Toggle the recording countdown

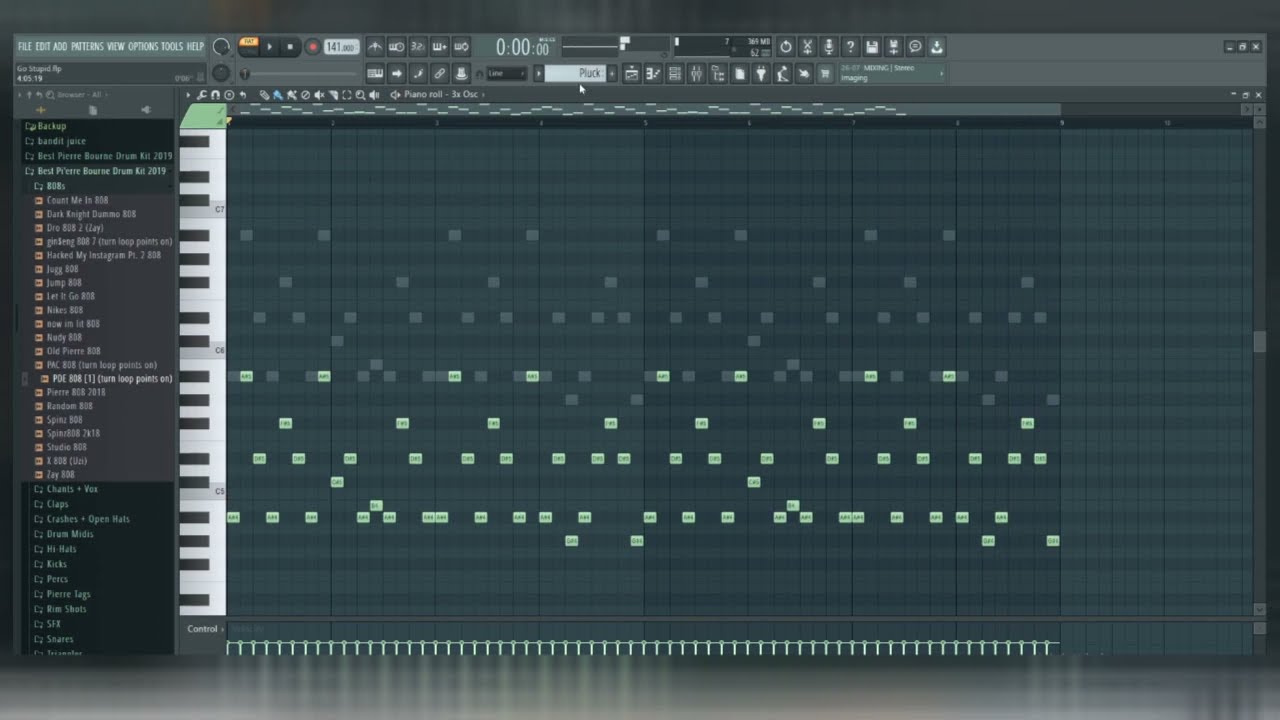pos(418,47)
